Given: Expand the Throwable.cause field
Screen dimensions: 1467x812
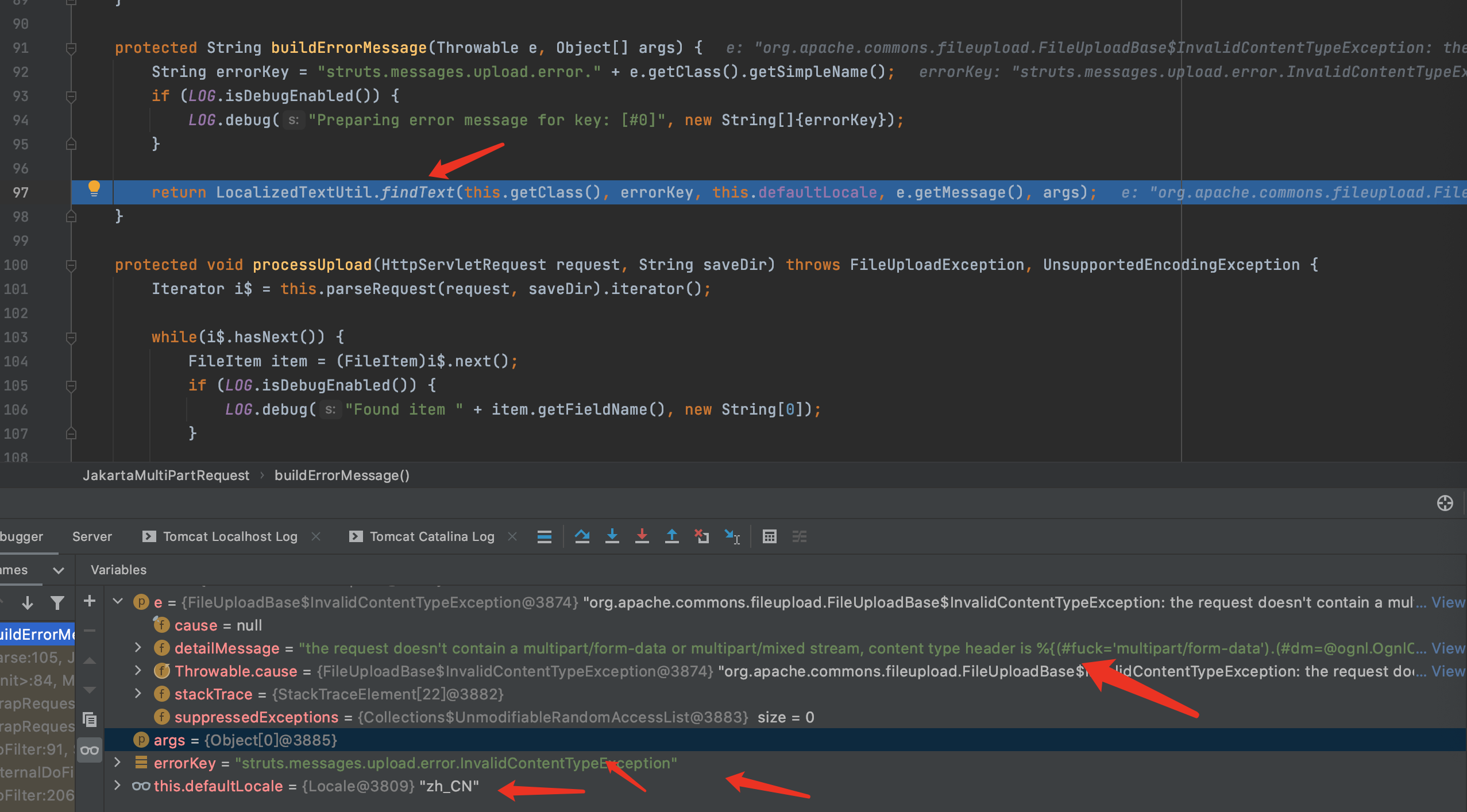Looking at the screenshot, I should click(138, 671).
